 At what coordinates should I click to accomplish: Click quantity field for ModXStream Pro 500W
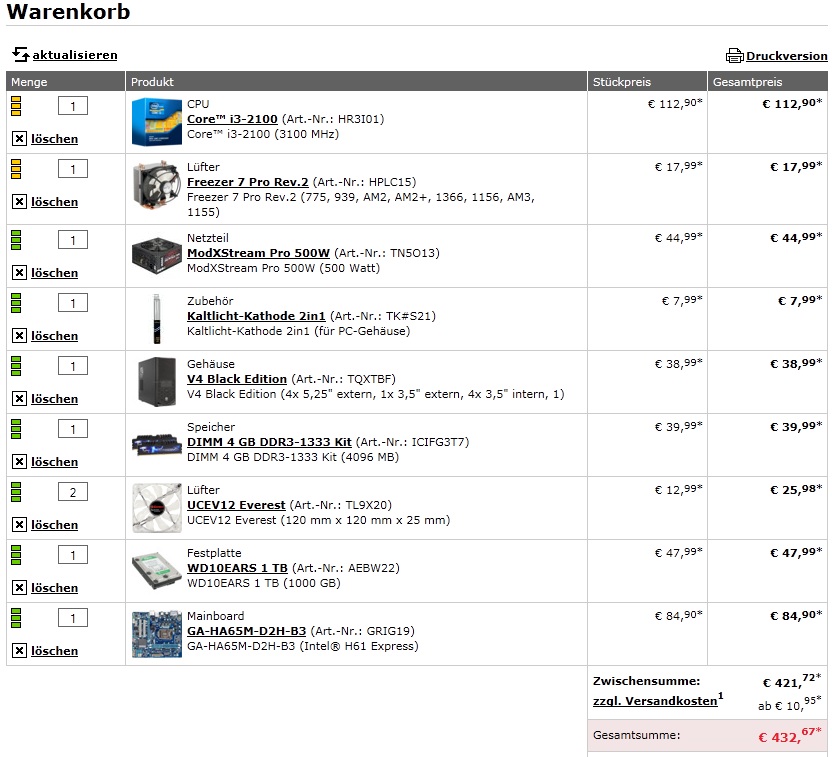[x=73, y=240]
